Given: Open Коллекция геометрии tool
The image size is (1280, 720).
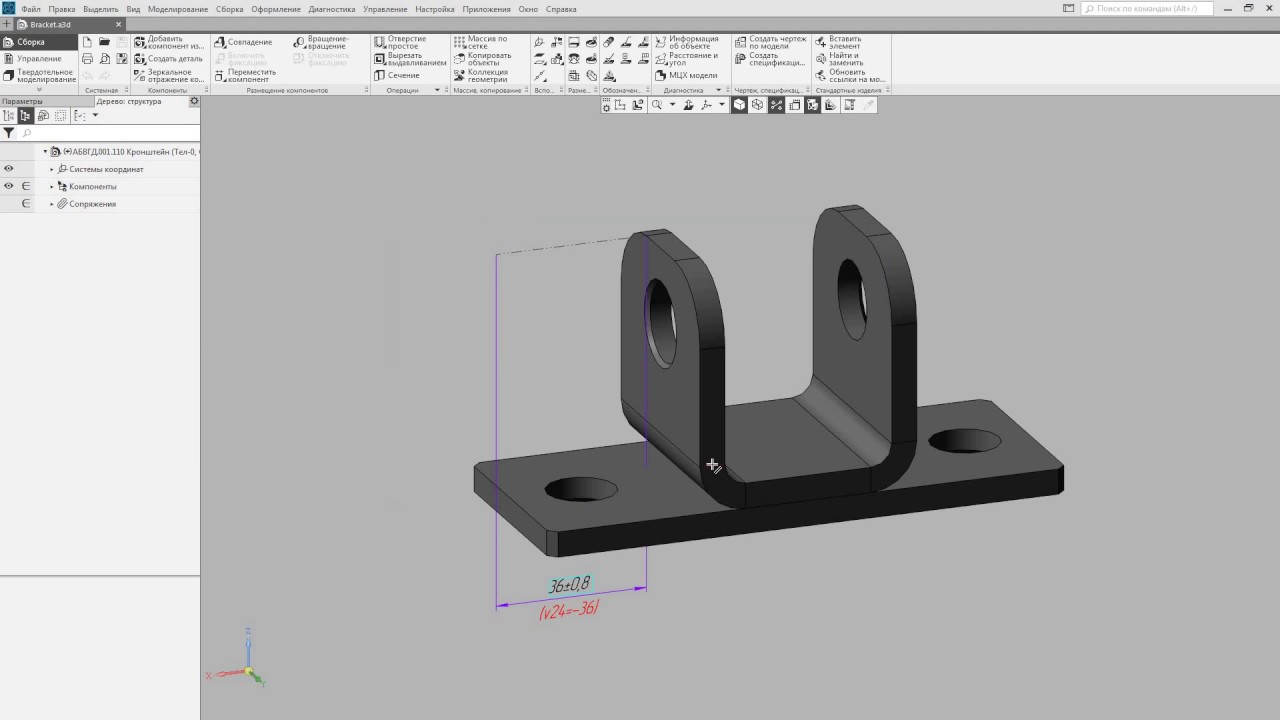Looking at the screenshot, I should [x=482, y=76].
